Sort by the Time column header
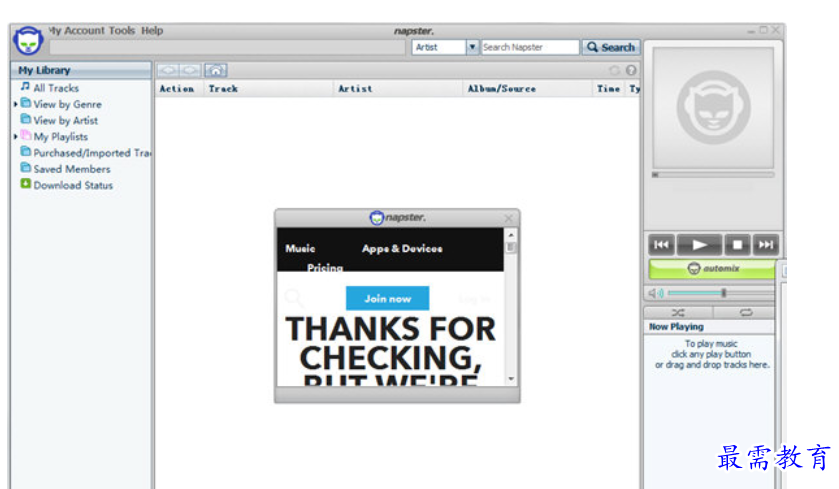This screenshot has height=489, width=839. click(608, 89)
